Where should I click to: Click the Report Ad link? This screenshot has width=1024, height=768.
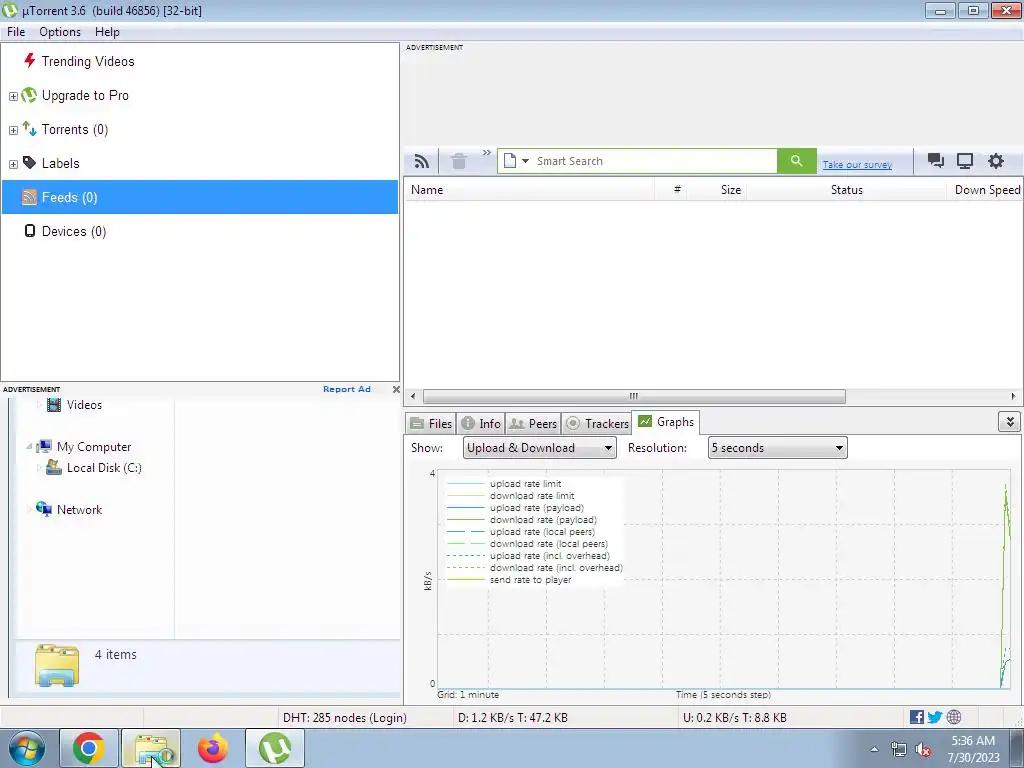click(347, 389)
